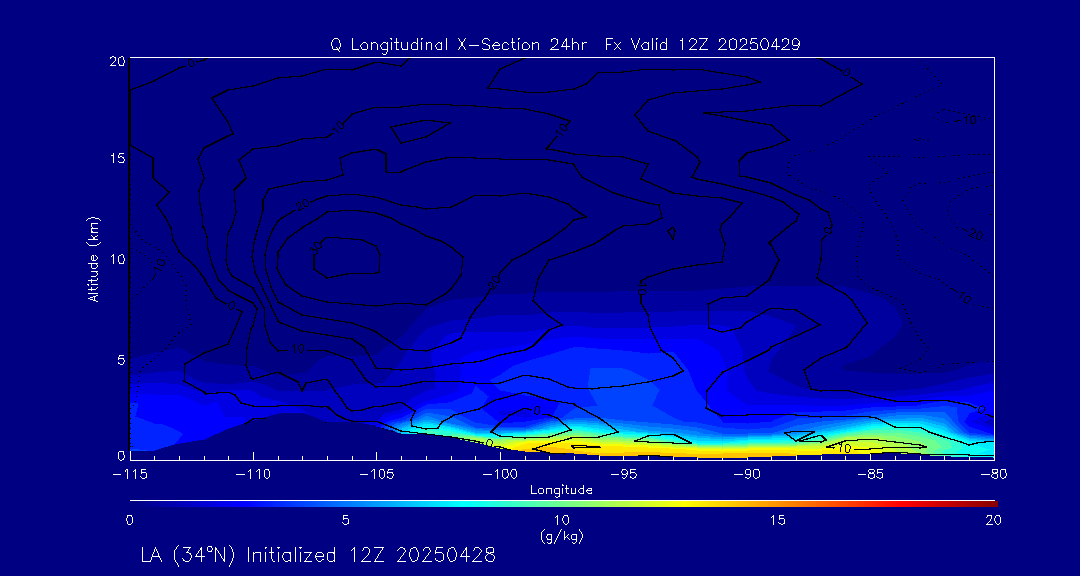Click the "10" altitude axis tick label
The image size is (1080, 576).
coord(116,259)
